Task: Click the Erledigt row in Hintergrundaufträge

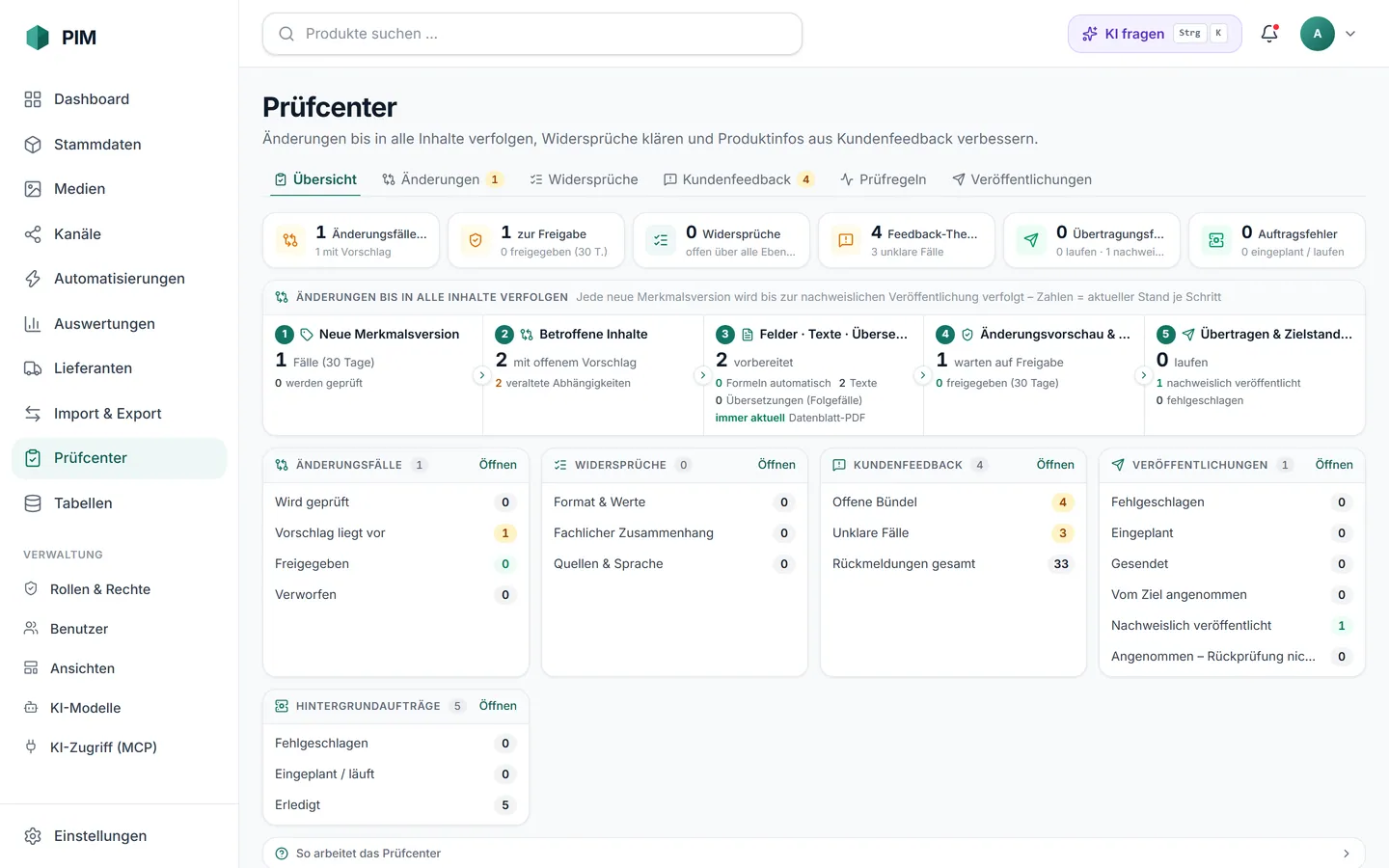Action: coord(395,805)
